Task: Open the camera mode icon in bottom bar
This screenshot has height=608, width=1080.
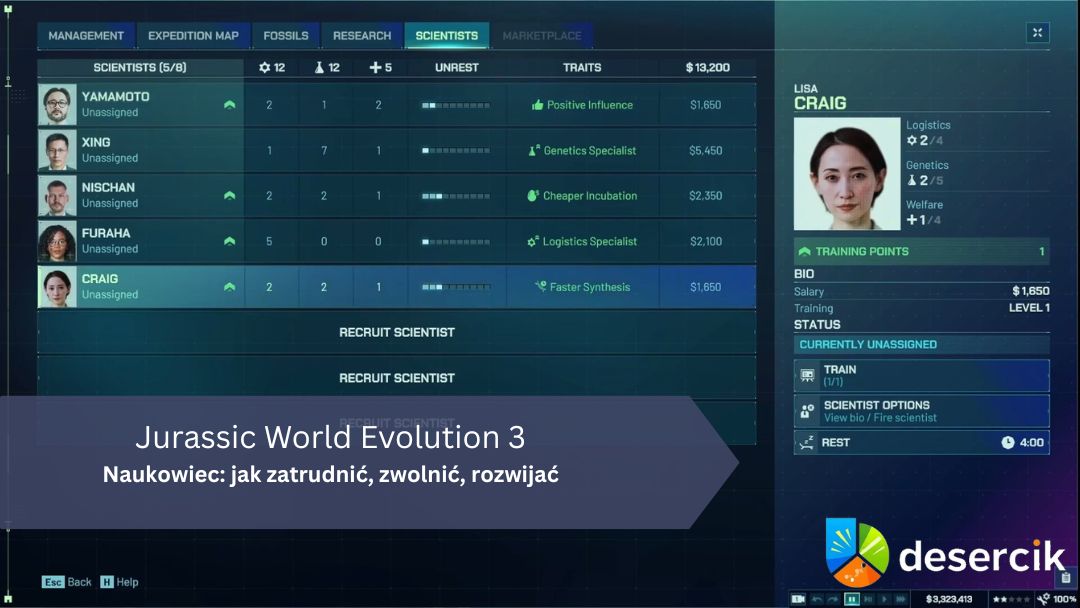Action: click(x=798, y=598)
